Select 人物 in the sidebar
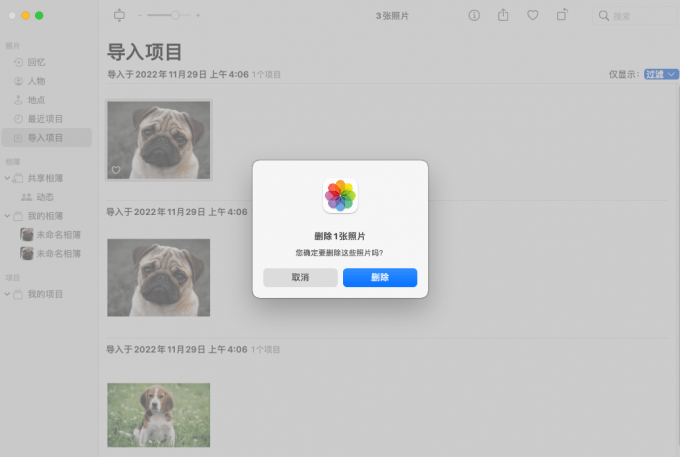 (37, 81)
